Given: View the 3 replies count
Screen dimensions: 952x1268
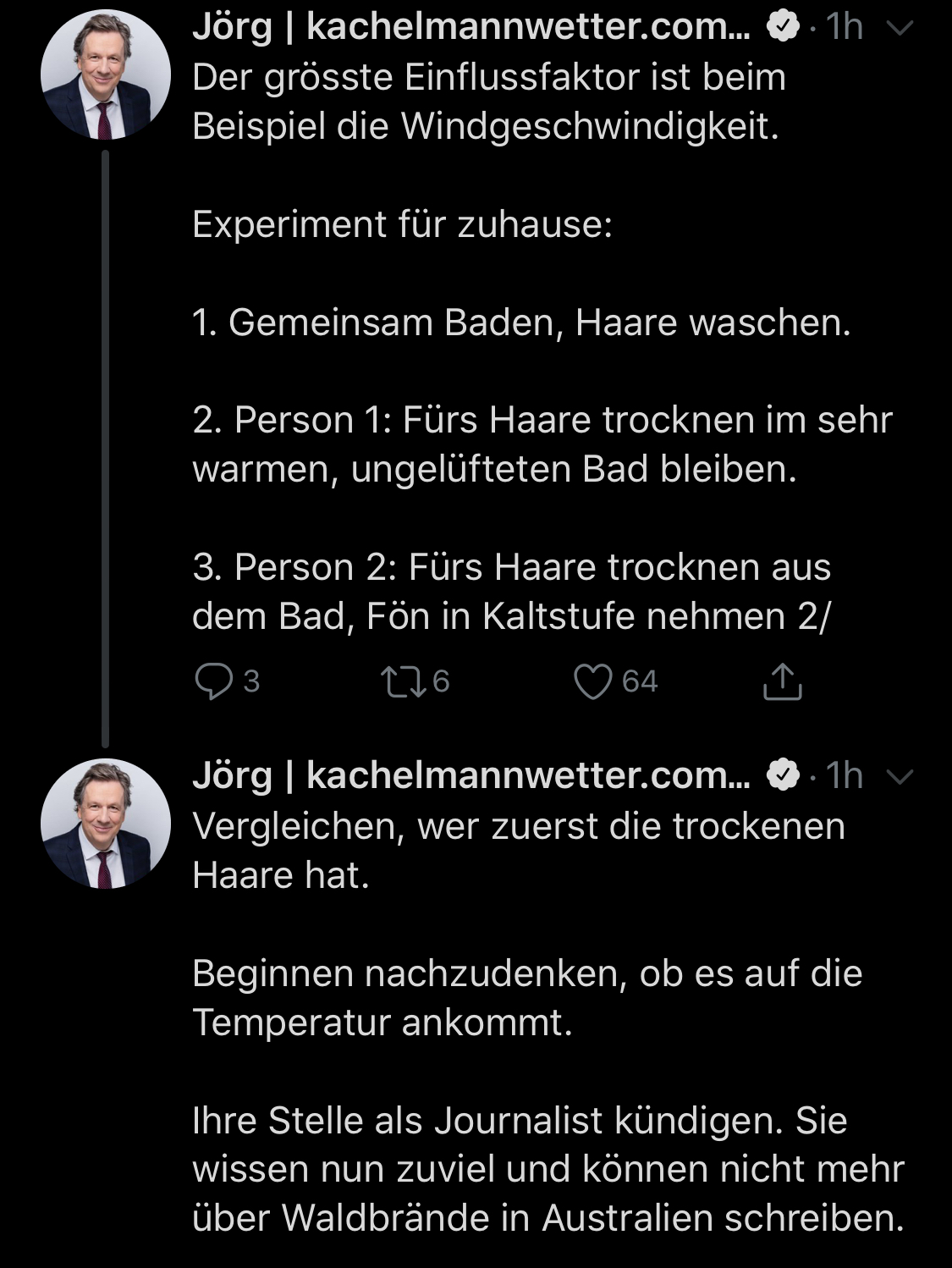Looking at the screenshot, I should (251, 681).
